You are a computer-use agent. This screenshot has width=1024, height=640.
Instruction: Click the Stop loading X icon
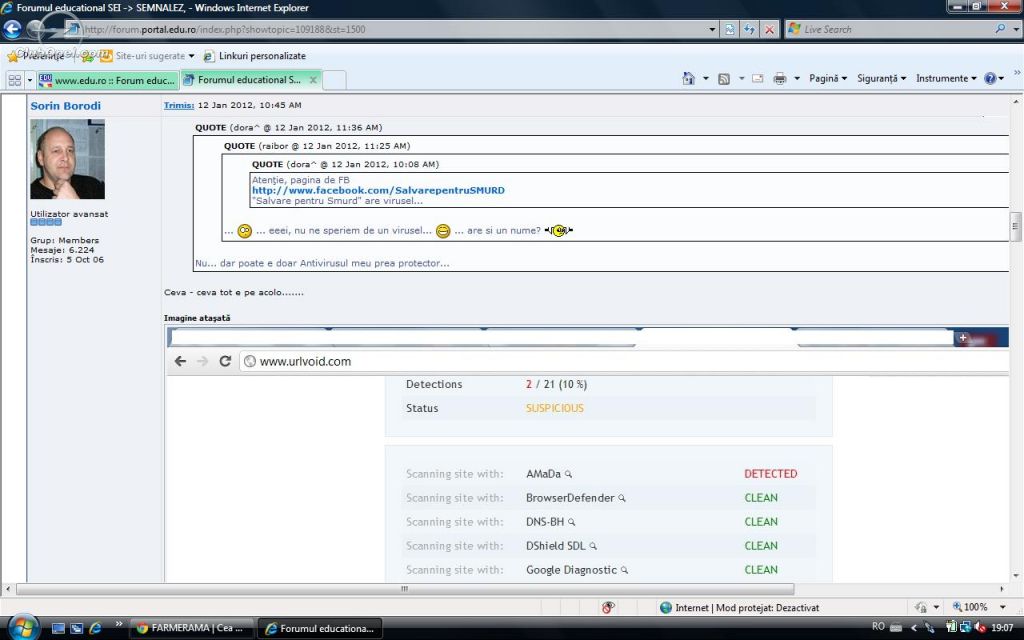tap(769, 29)
